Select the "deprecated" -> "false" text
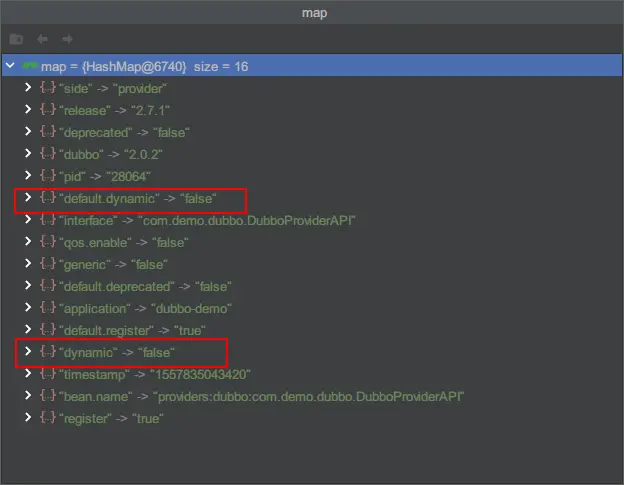 click(x=124, y=132)
